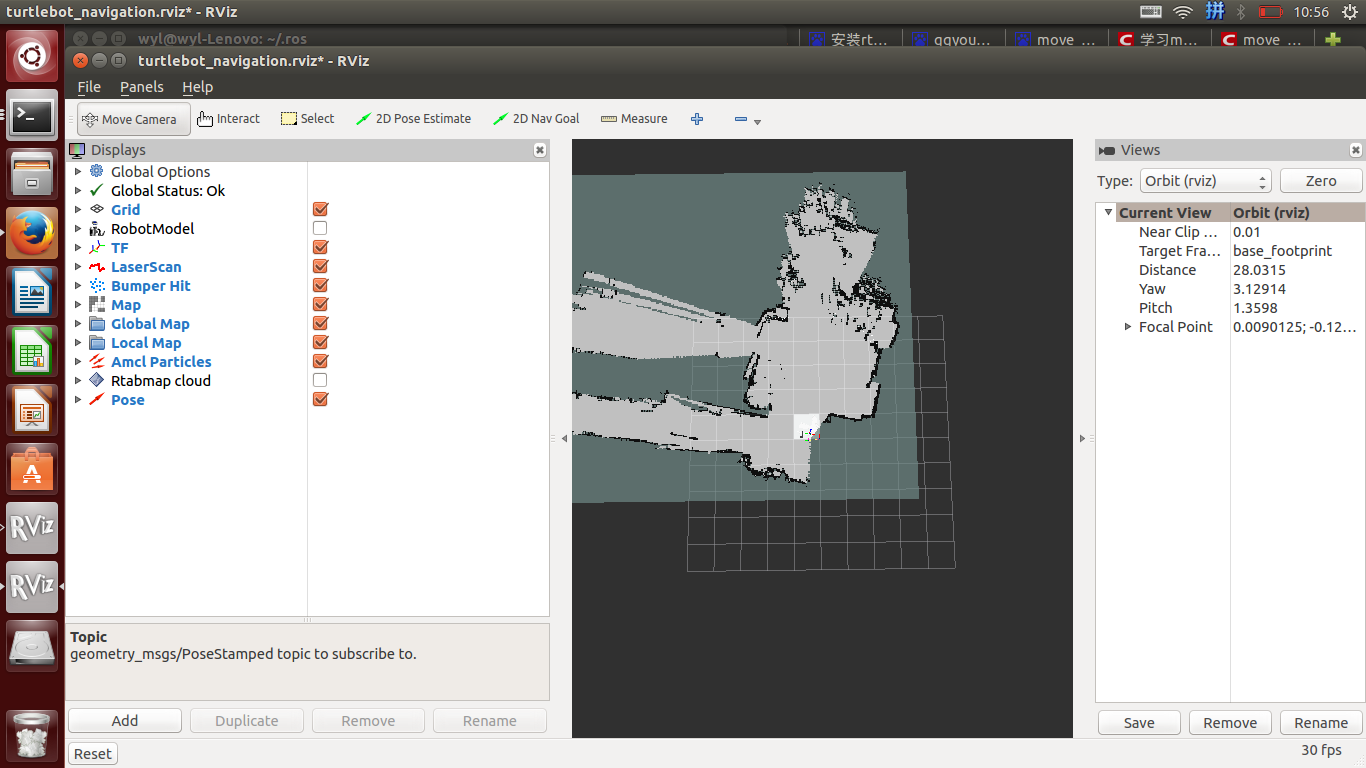Click the Add display button
Screen dimensions: 1366x768
point(125,721)
